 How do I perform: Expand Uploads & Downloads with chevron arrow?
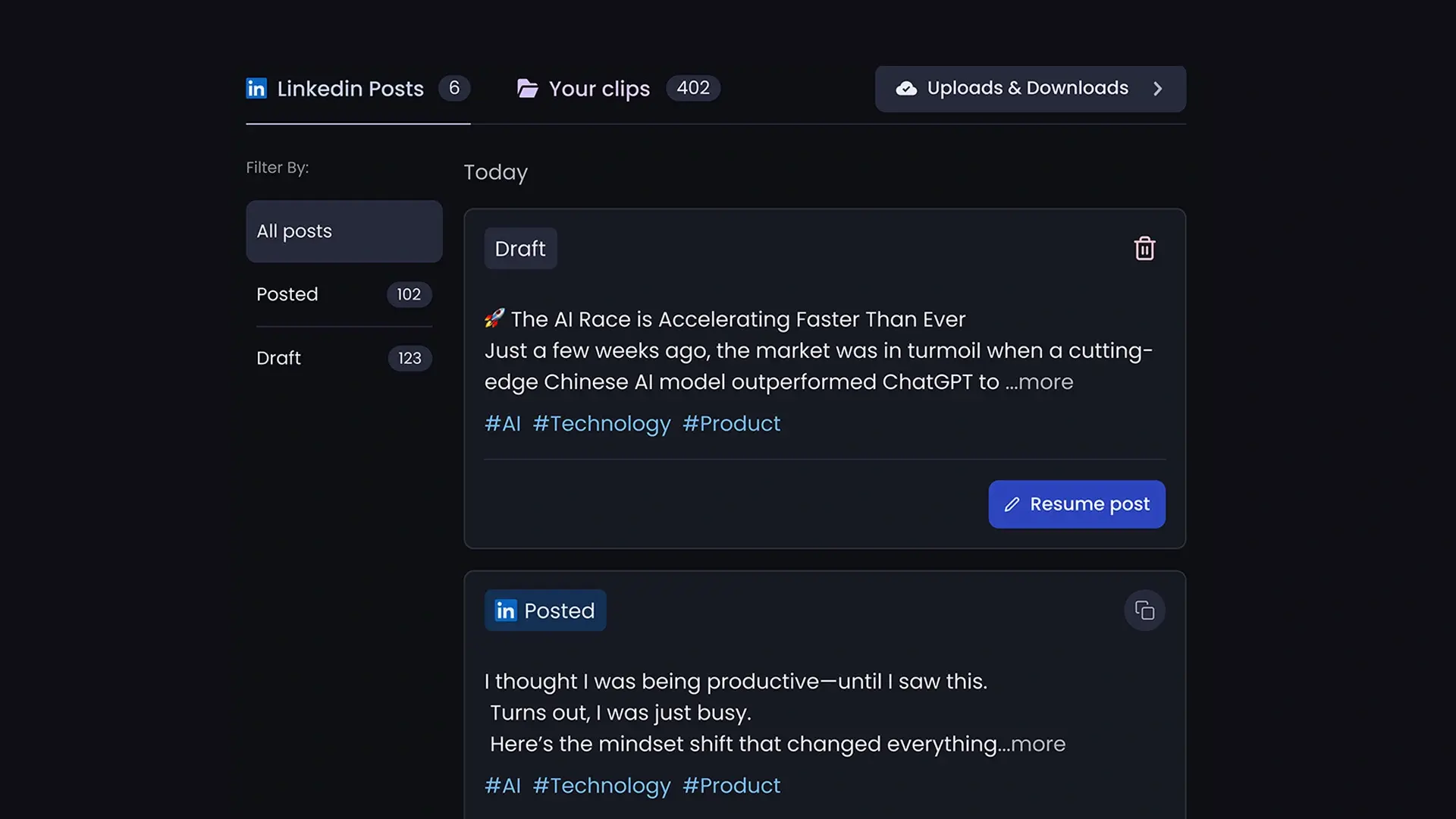pyautogui.click(x=1157, y=89)
